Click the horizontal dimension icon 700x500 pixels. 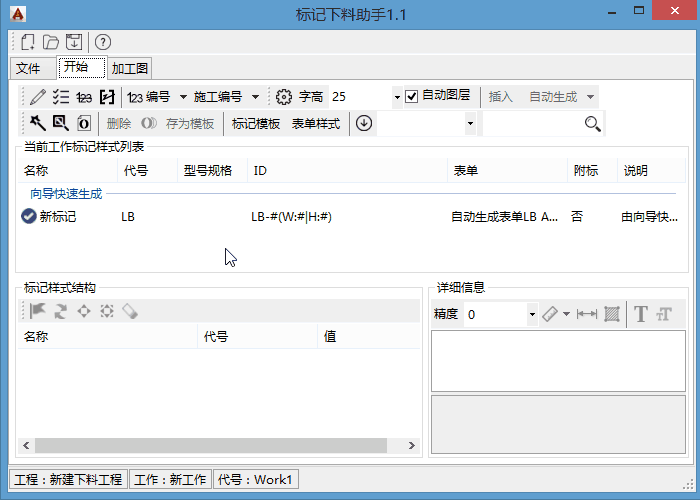587,314
